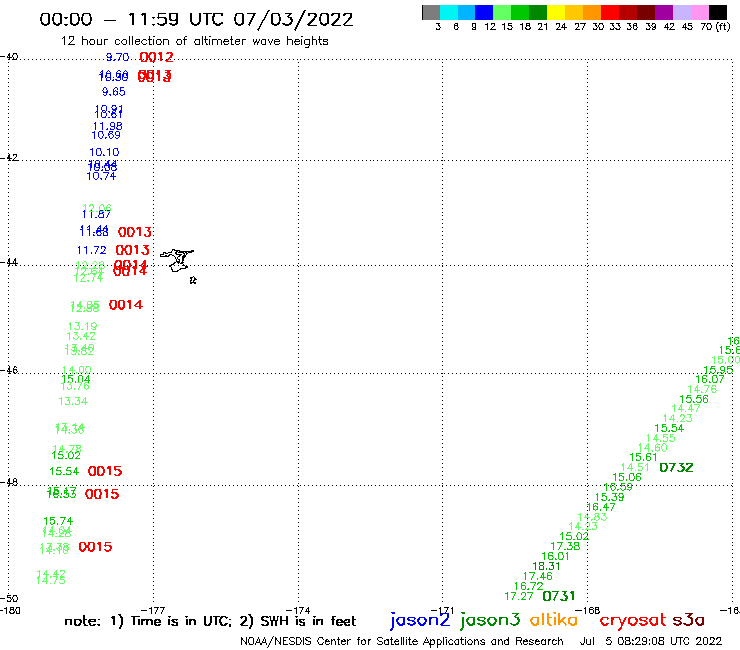Click the 00:00 – 11:59 UTC title
The image size is (740, 650).
196,20
